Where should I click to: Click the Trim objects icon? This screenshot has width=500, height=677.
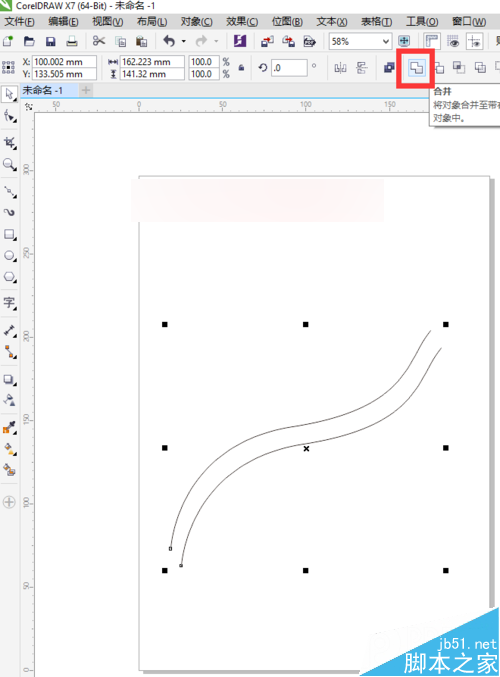[x=439, y=68]
